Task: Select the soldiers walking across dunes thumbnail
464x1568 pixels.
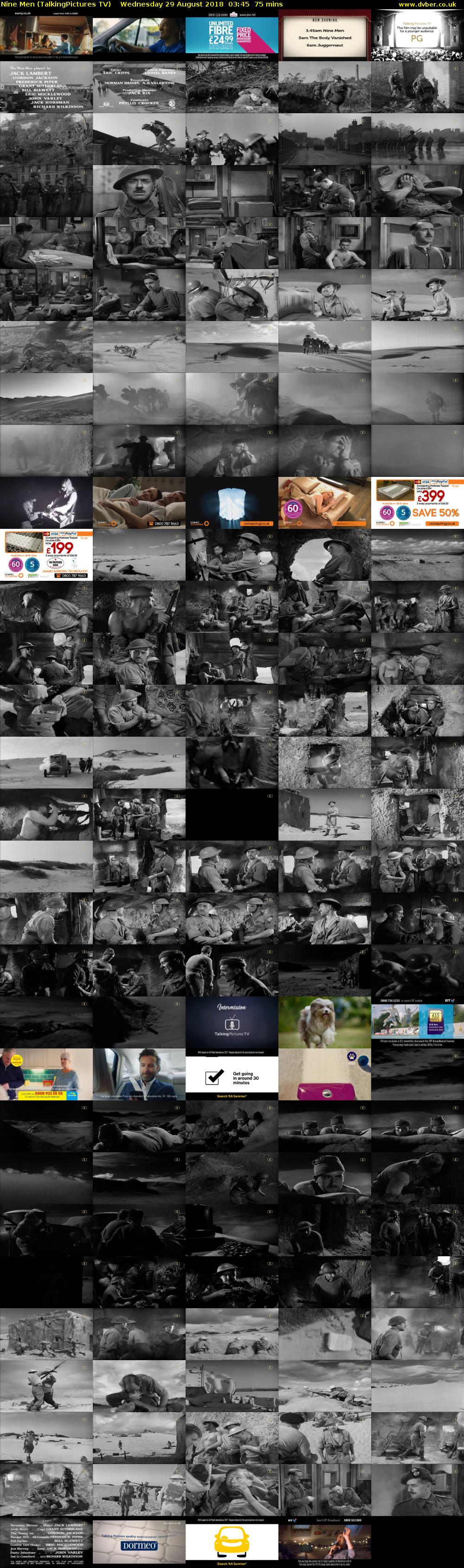Action: [324, 347]
